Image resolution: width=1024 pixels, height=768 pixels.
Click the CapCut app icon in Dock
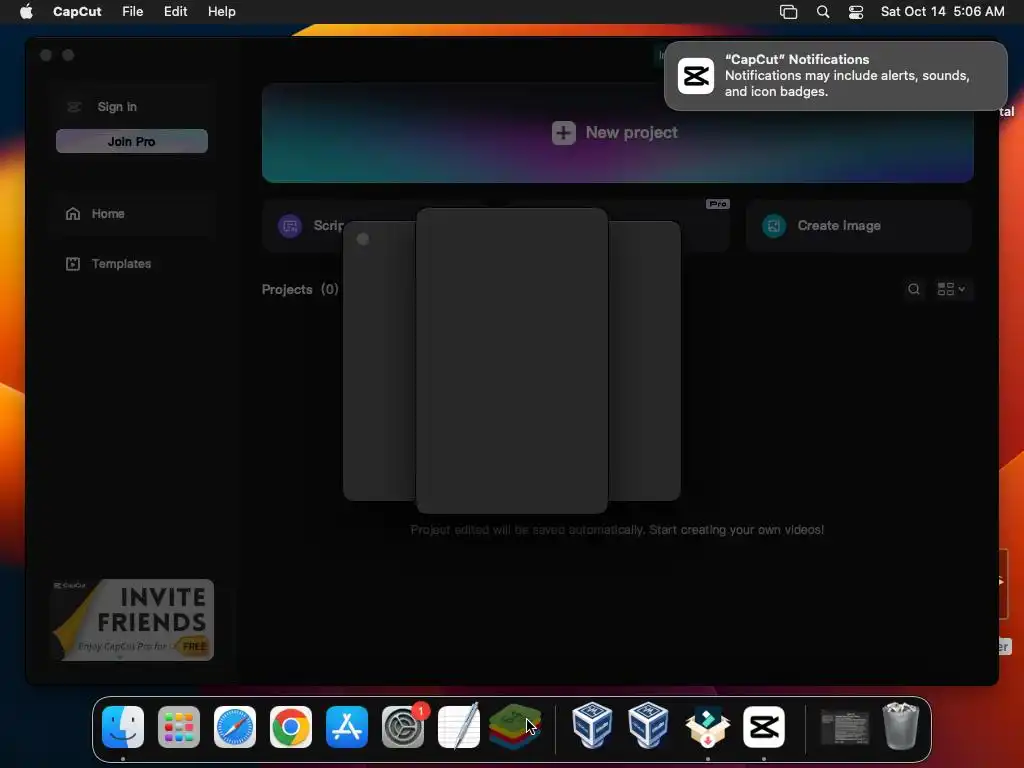click(x=764, y=727)
